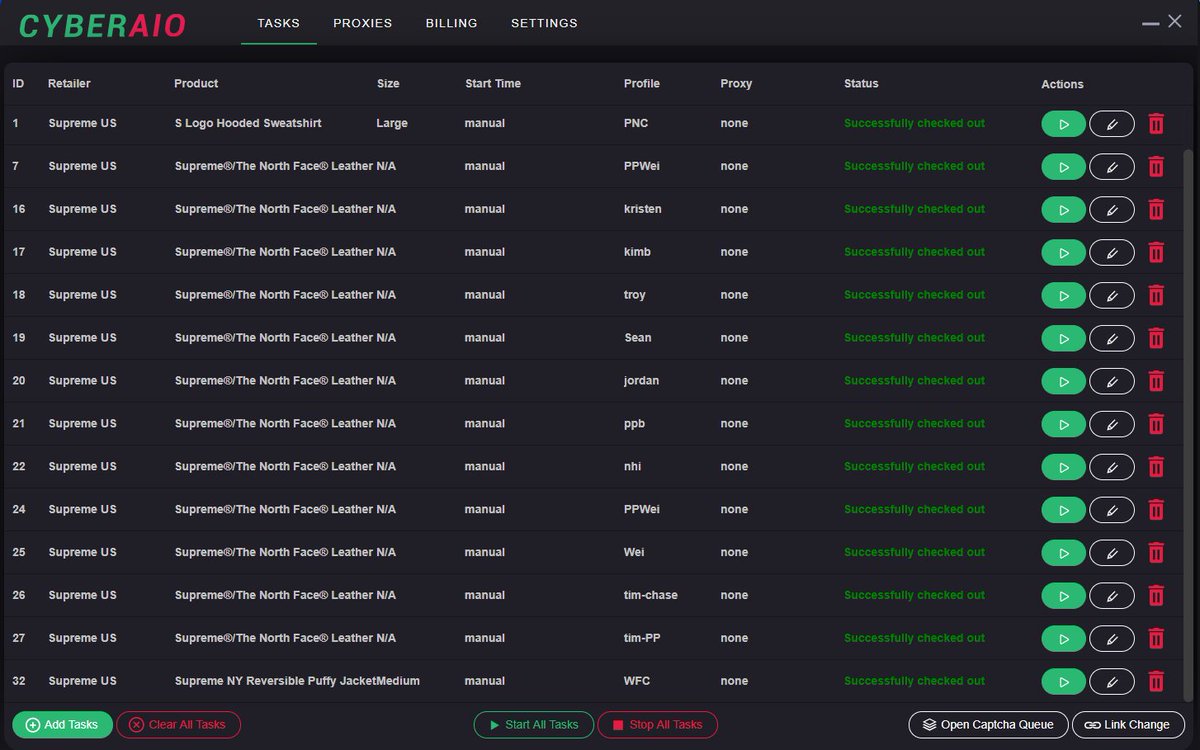This screenshot has height=750, width=1200.
Task: Start the kristen profile task via play icon
Action: point(1063,209)
